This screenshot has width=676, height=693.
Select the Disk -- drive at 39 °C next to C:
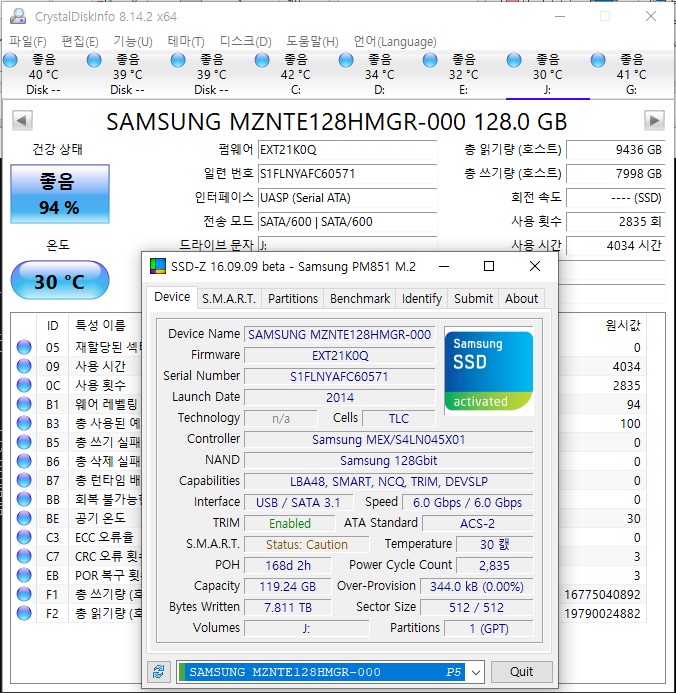coord(211,74)
